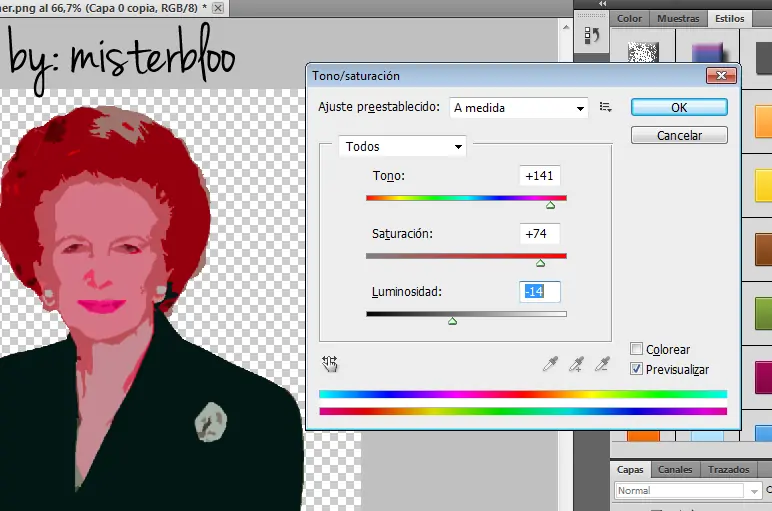
Task: Click the noise texture style swatch
Action: (643, 52)
